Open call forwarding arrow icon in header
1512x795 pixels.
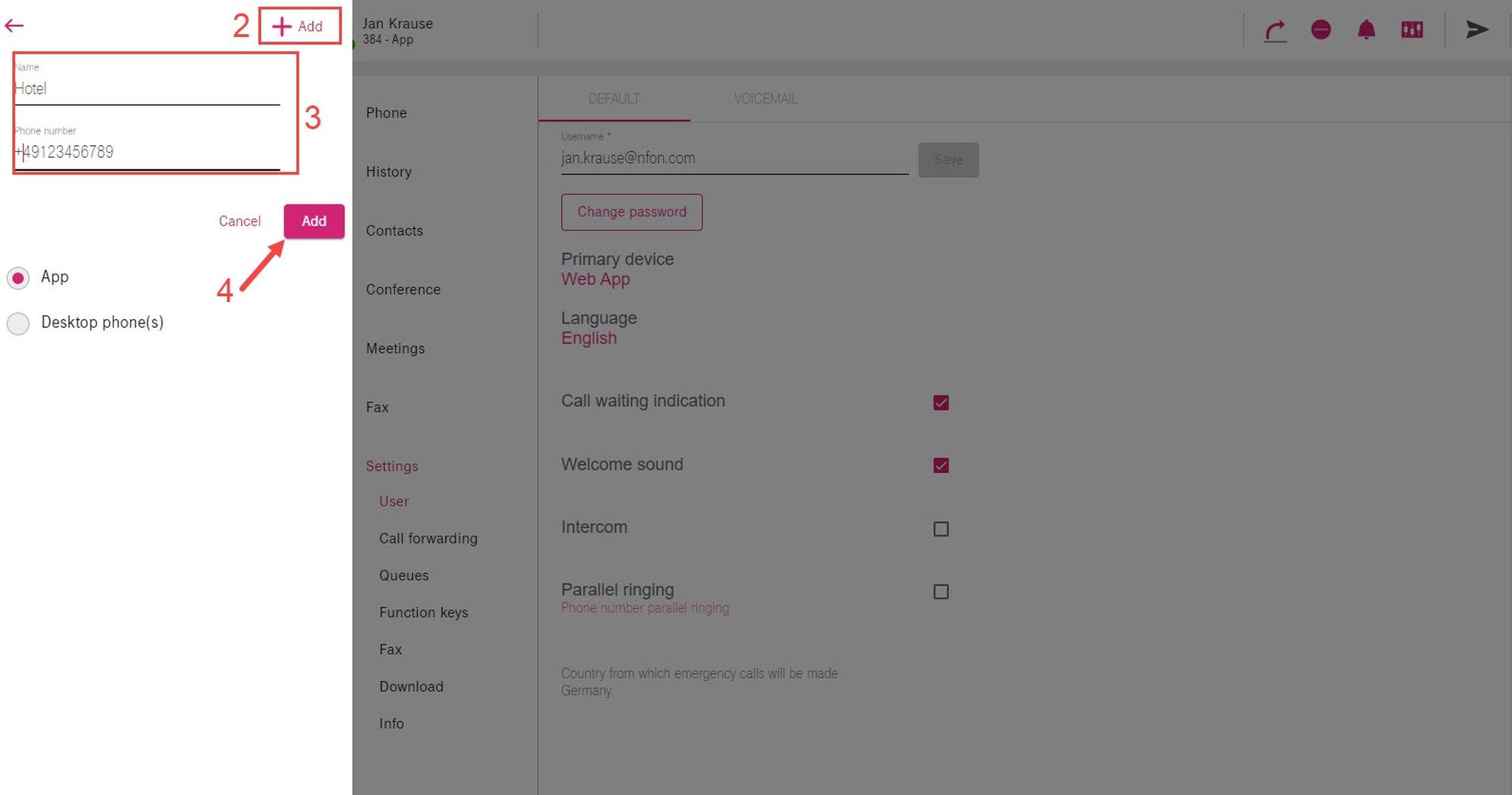(x=1275, y=30)
